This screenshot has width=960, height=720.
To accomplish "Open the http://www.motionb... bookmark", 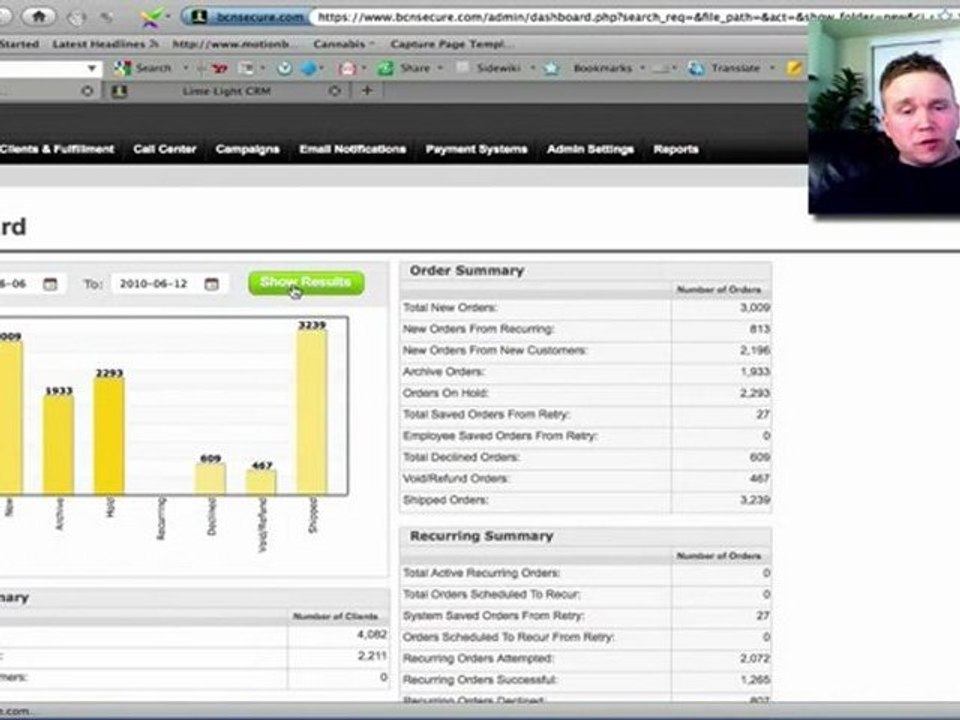I will point(235,44).
